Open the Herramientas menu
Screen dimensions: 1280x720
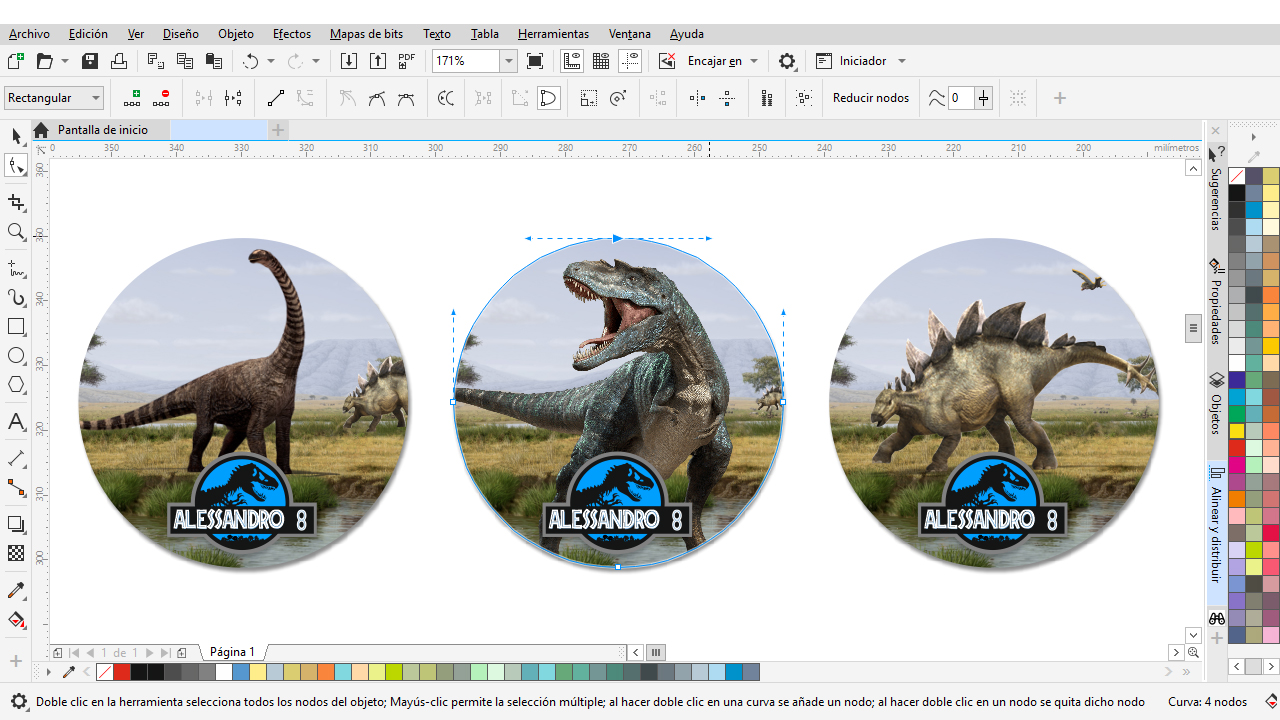coord(553,34)
